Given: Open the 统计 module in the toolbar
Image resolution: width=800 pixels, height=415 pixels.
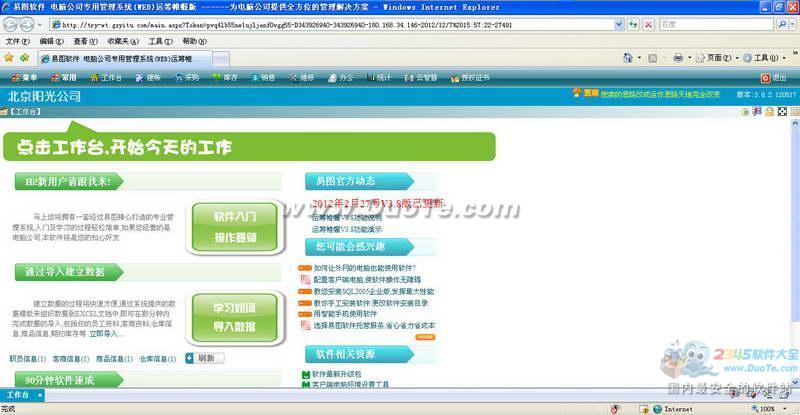Looking at the screenshot, I should coord(379,78).
